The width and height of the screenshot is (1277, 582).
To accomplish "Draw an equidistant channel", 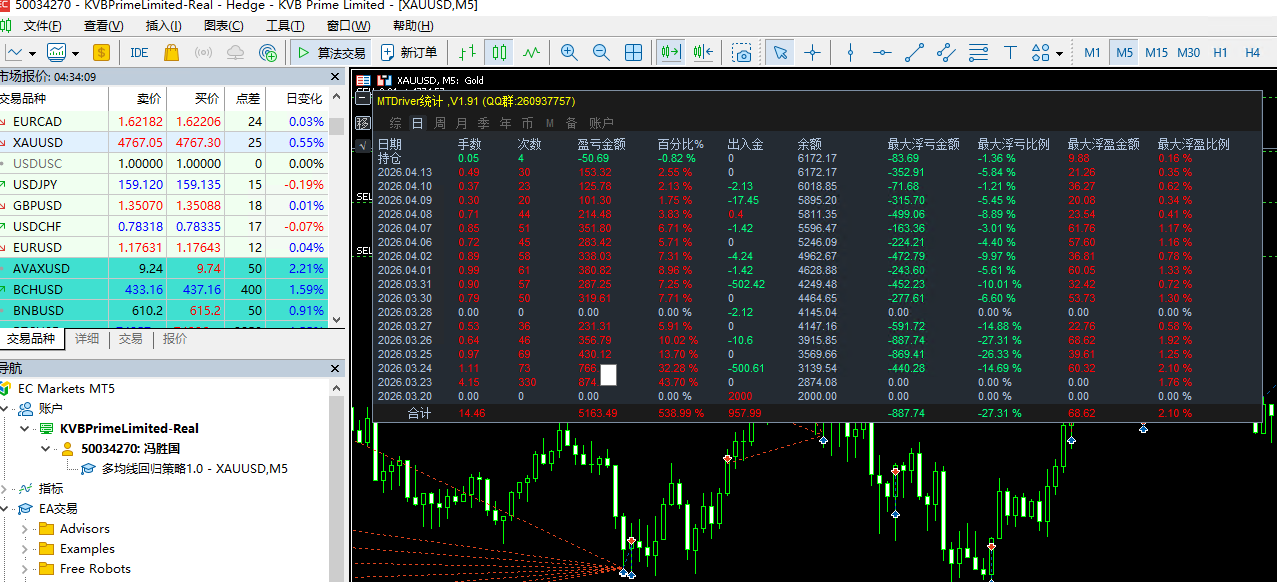I will [946, 52].
